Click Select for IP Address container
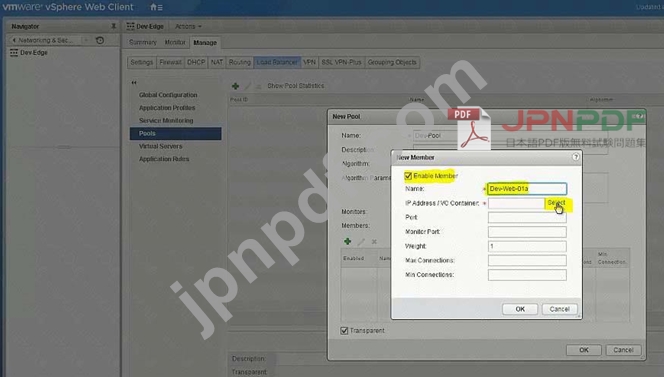 tap(556, 203)
